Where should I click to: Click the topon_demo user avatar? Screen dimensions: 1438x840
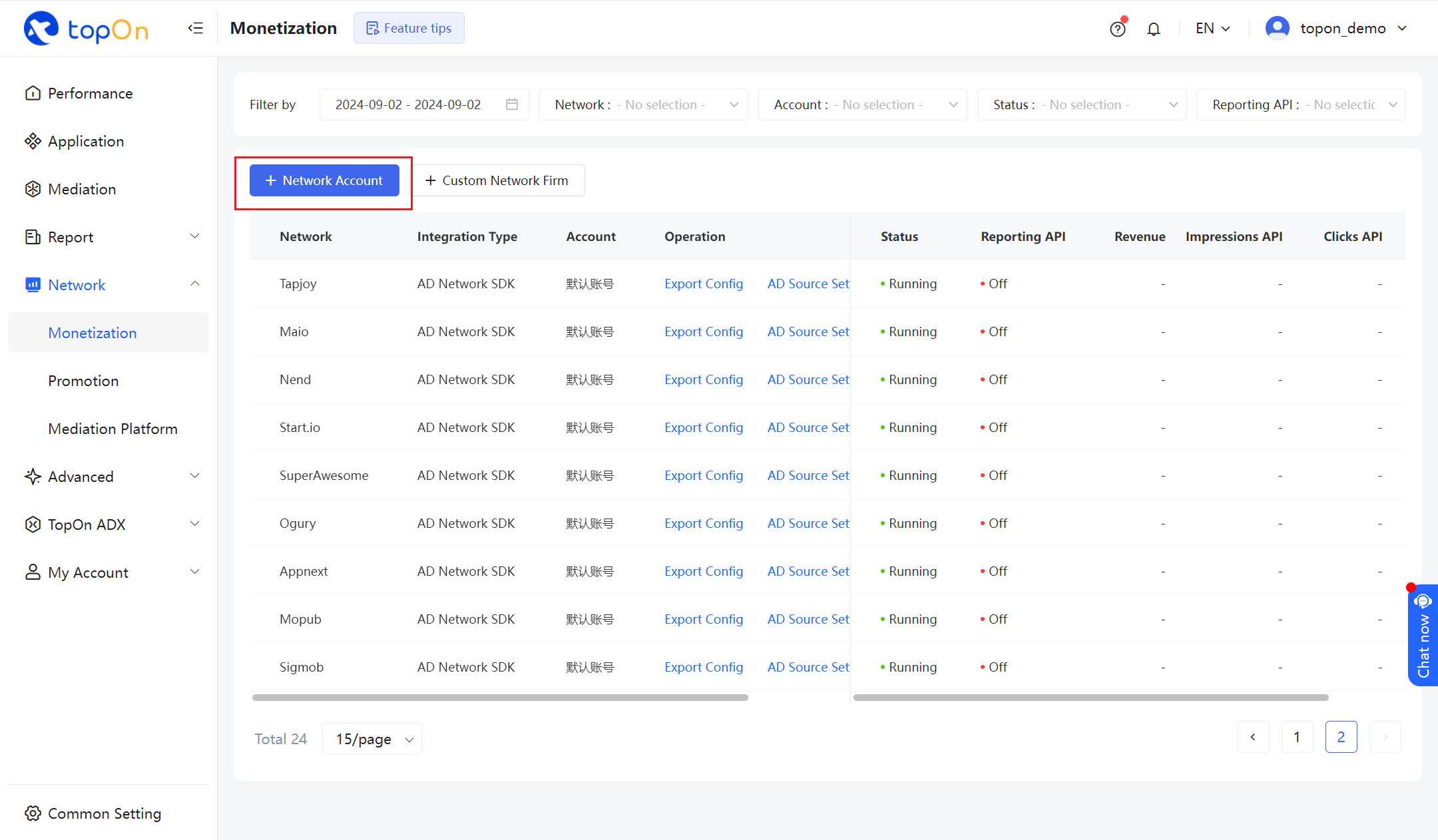1277,28
